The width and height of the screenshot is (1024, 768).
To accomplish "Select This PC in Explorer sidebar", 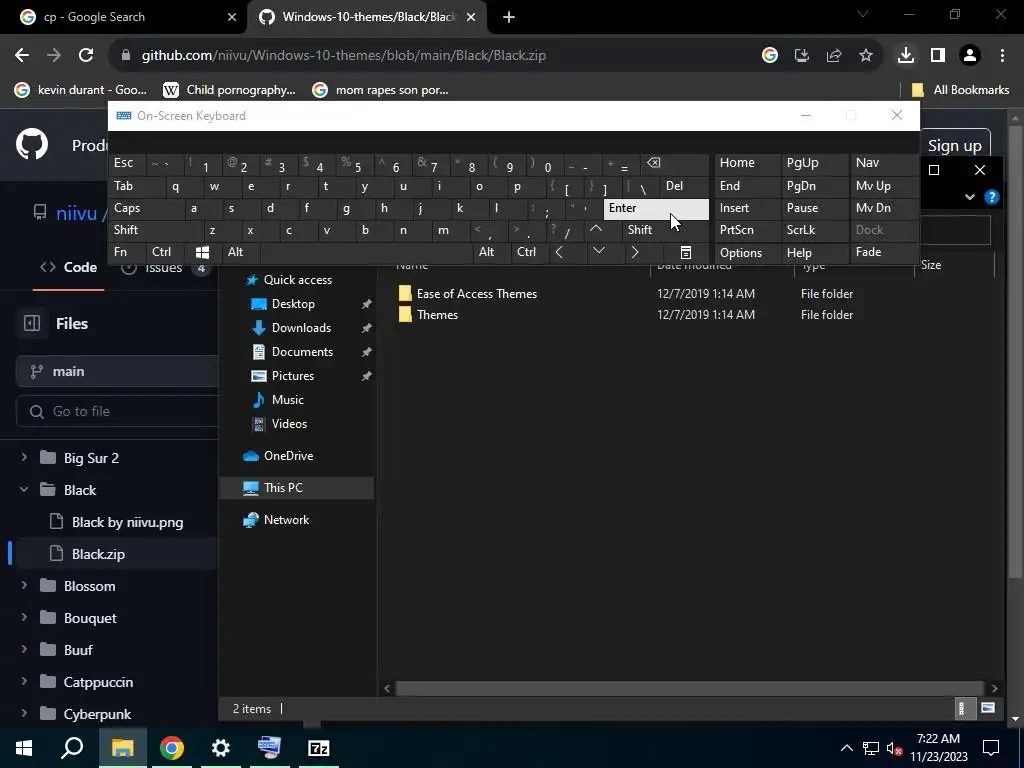I will (296, 488).
